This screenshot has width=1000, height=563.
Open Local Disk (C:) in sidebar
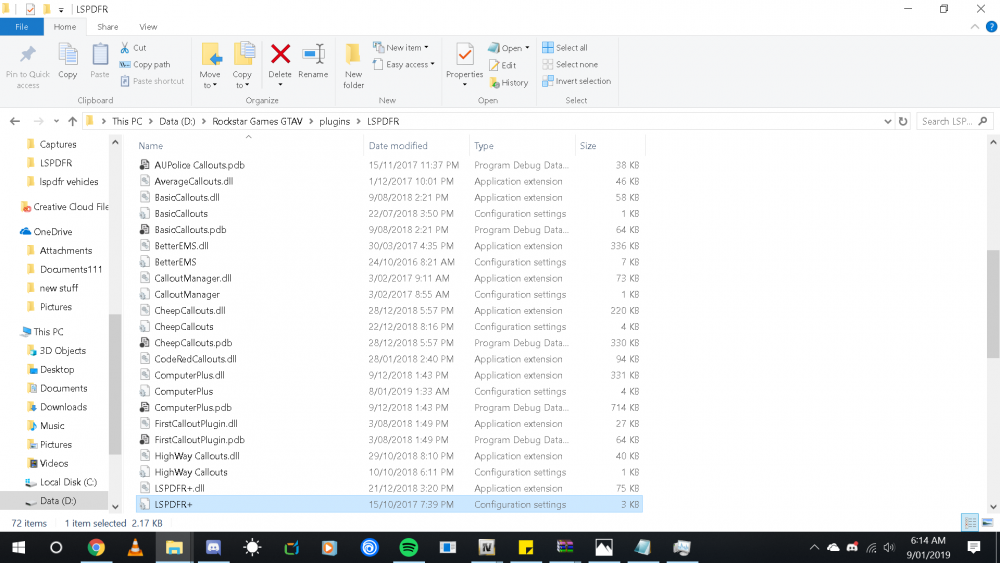(x=68, y=482)
